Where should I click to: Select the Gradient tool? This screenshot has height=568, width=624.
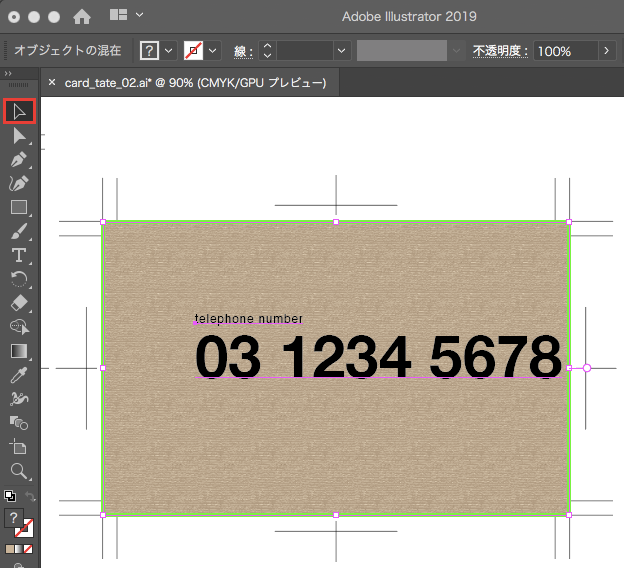click(x=19, y=351)
